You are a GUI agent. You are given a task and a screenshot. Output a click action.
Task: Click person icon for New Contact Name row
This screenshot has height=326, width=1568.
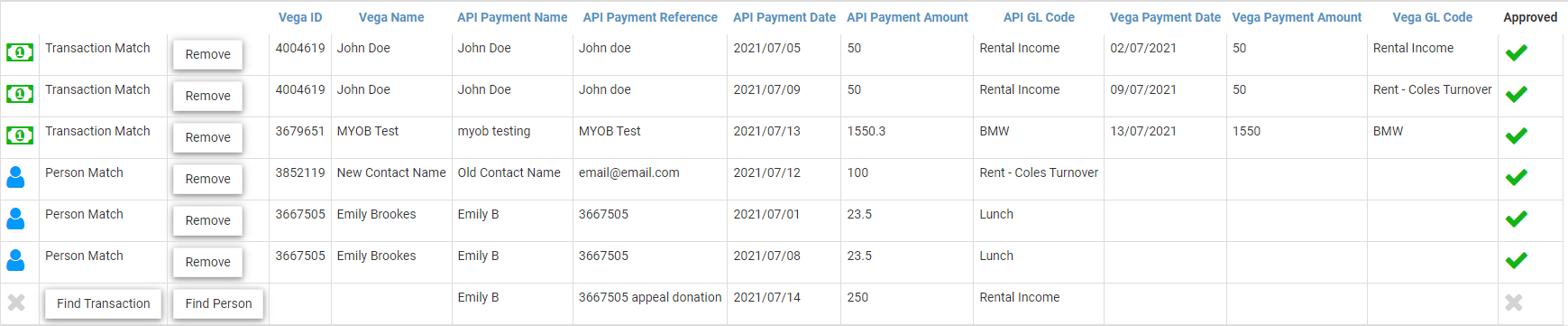click(15, 177)
